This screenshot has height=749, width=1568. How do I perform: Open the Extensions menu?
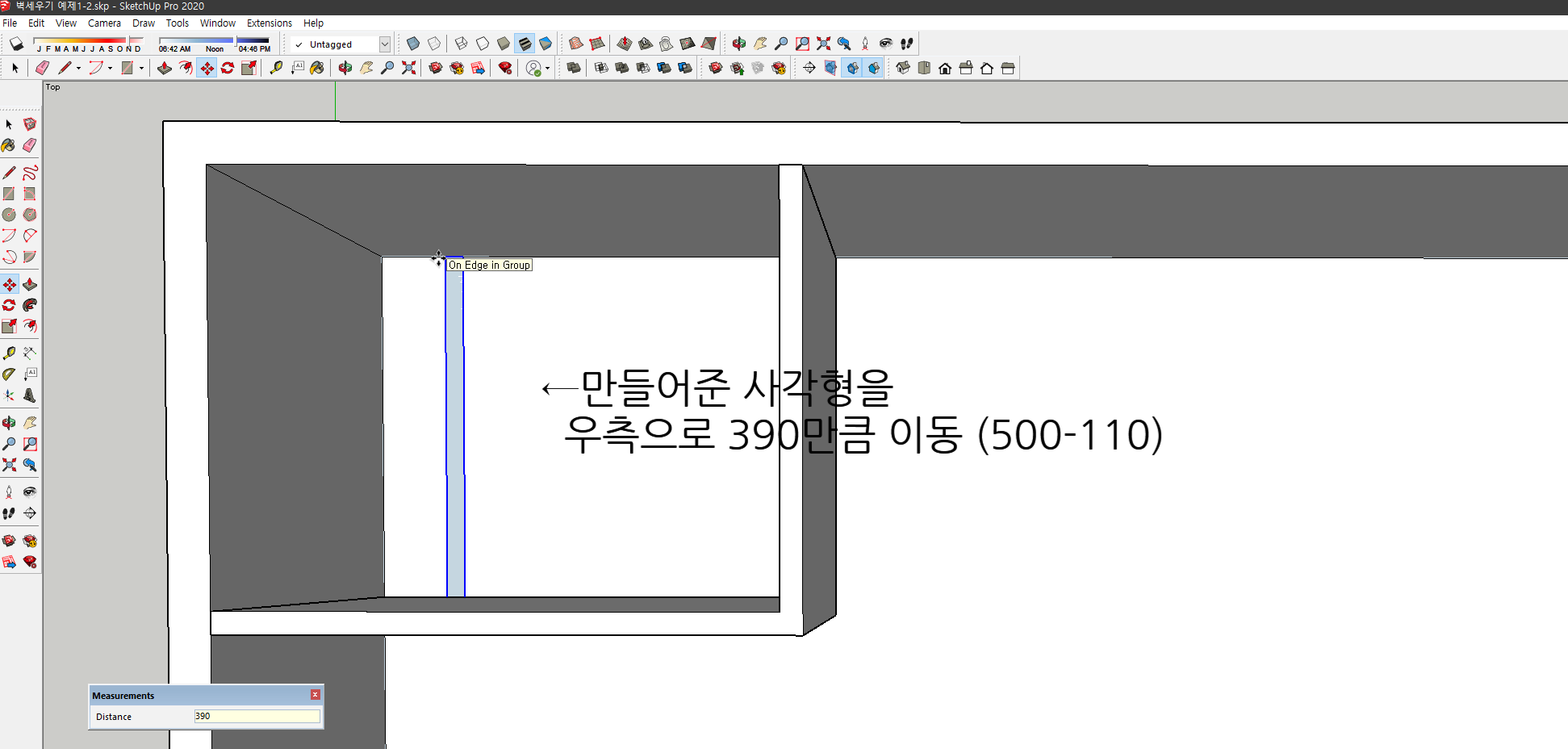(x=269, y=23)
